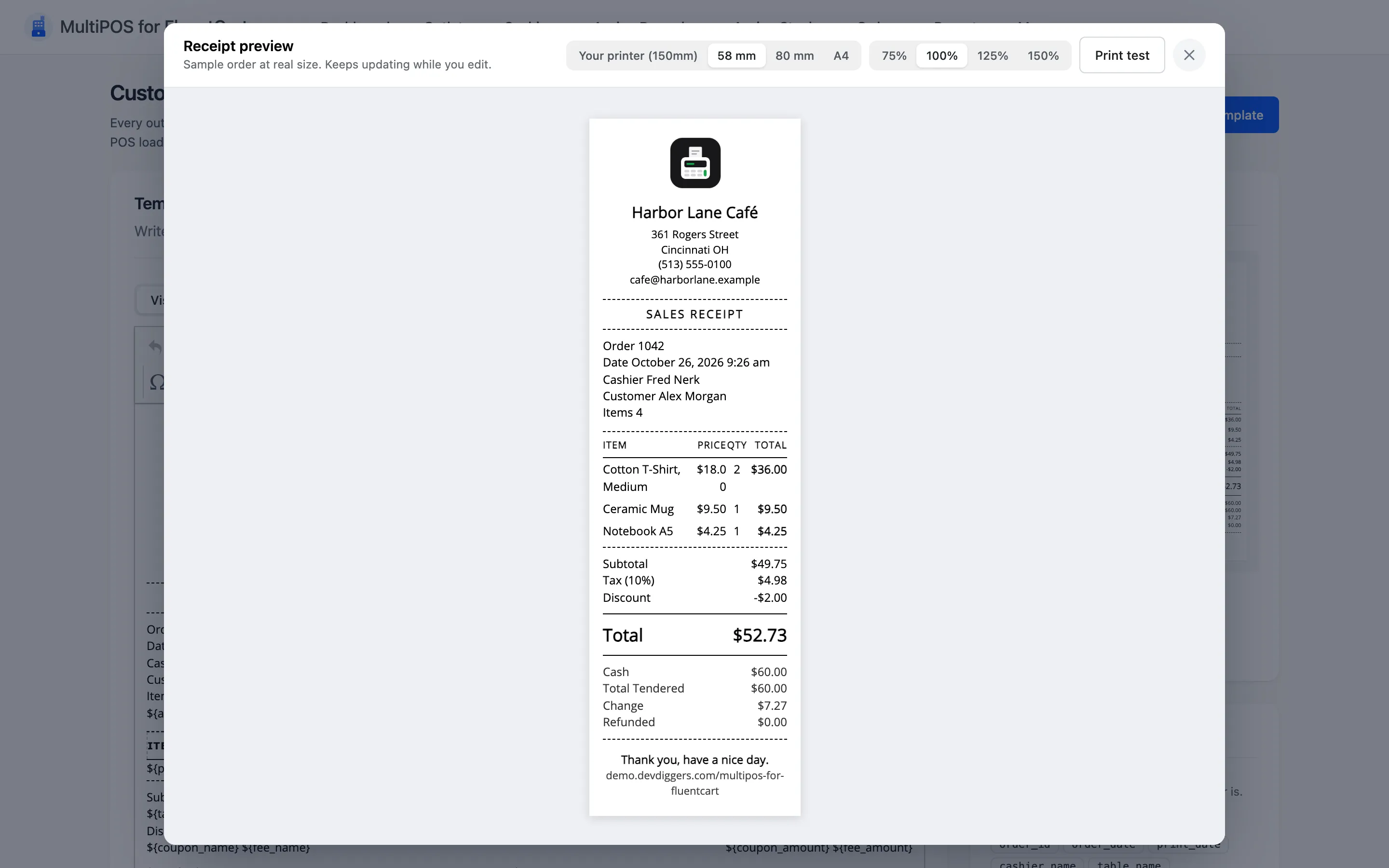Screen dimensions: 1389x868
Task: Click the Total $52.73 amount
Action: [x=759, y=635]
